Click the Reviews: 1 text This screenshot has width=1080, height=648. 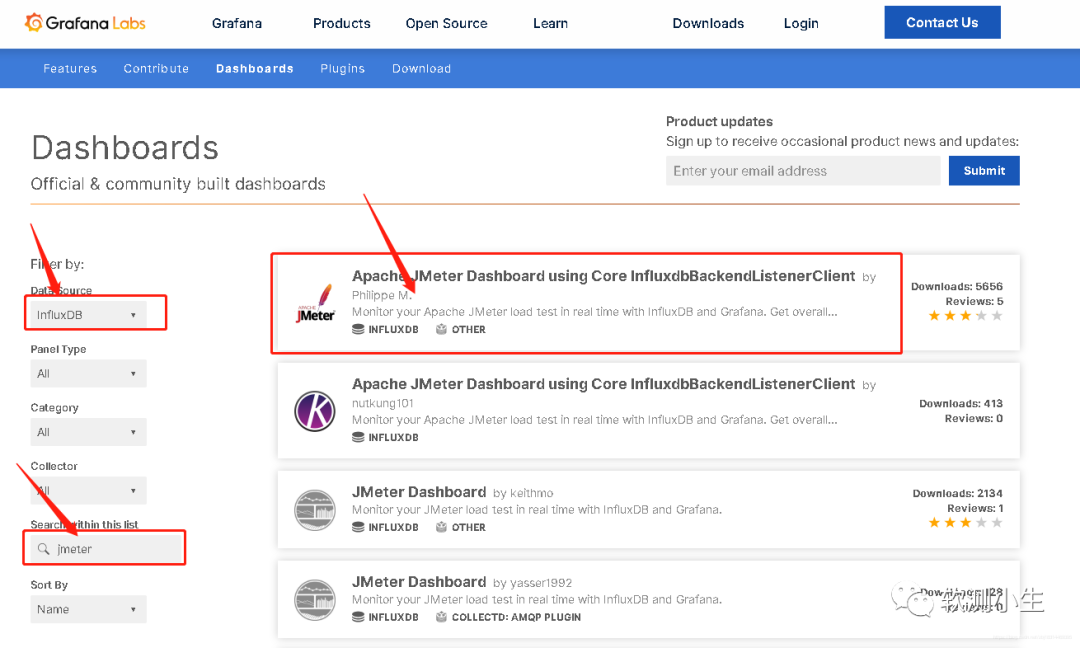coord(975,509)
